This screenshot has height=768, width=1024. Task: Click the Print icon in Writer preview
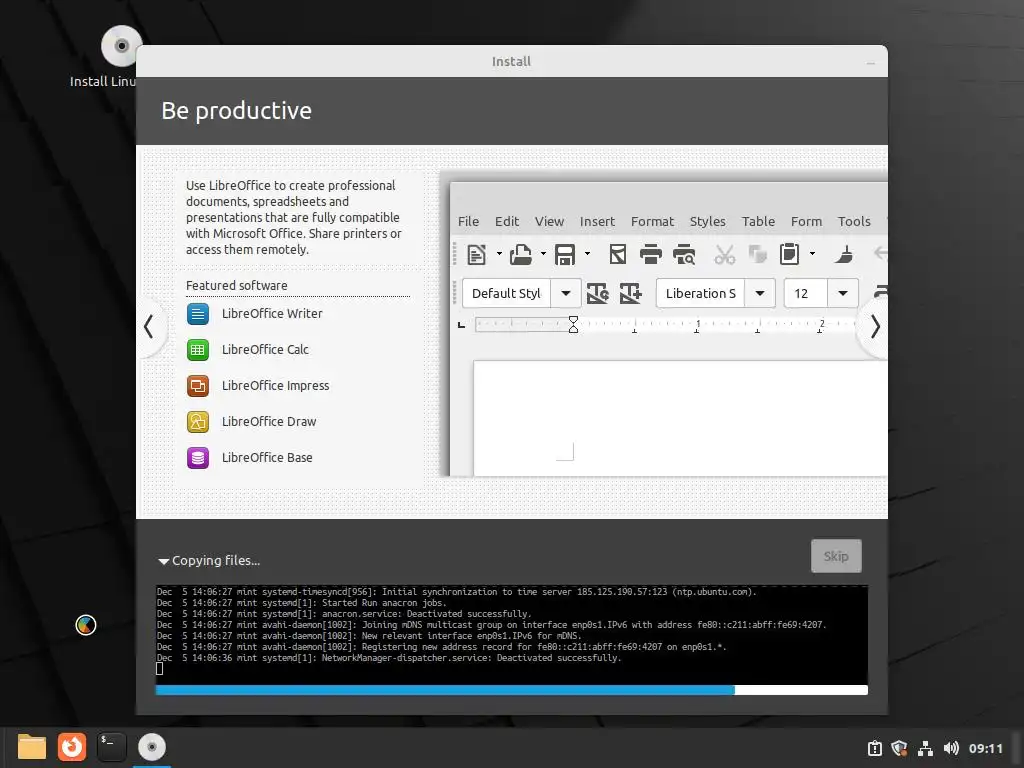(x=650, y=254)
